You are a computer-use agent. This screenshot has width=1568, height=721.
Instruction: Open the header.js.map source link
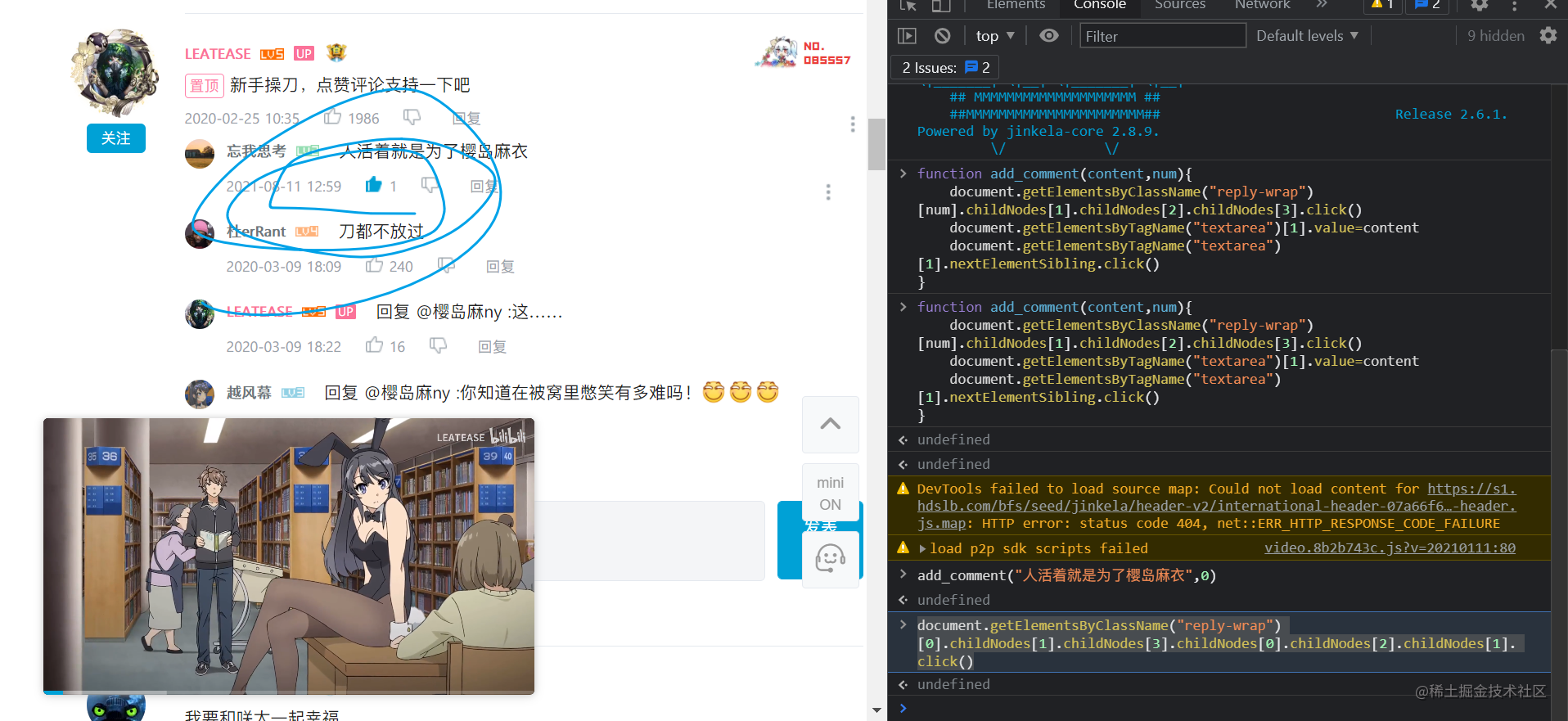click(x=1216, y=506)
